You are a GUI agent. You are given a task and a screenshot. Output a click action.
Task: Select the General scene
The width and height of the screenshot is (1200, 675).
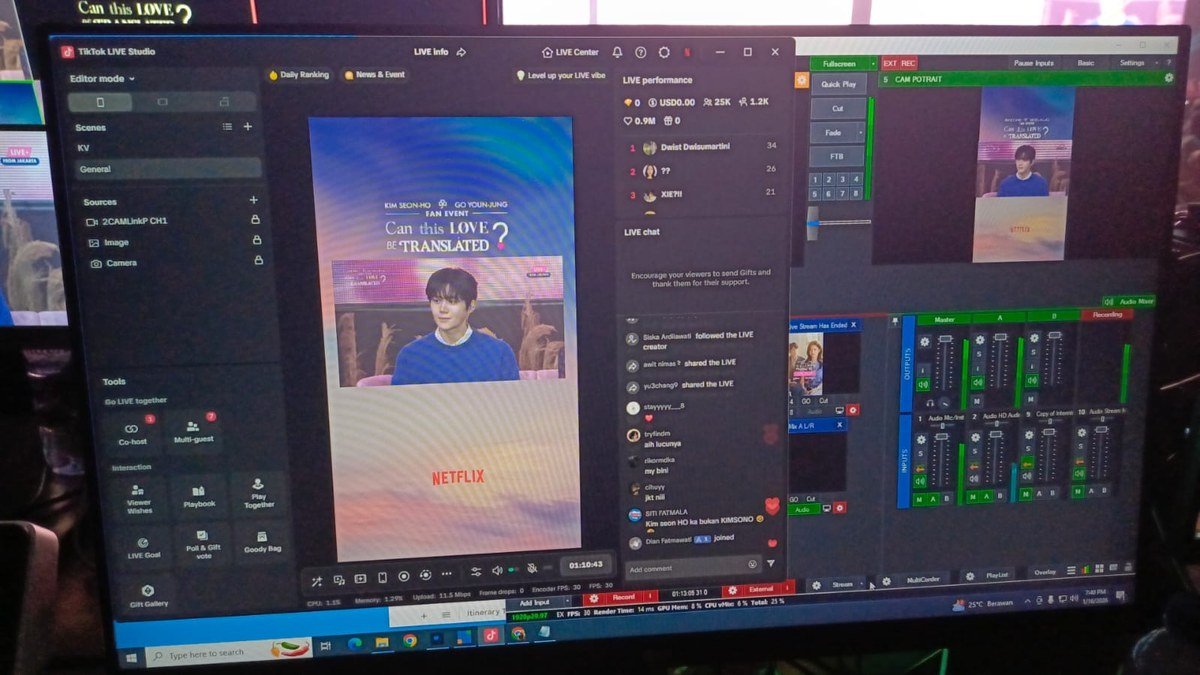tap(168, 169)
